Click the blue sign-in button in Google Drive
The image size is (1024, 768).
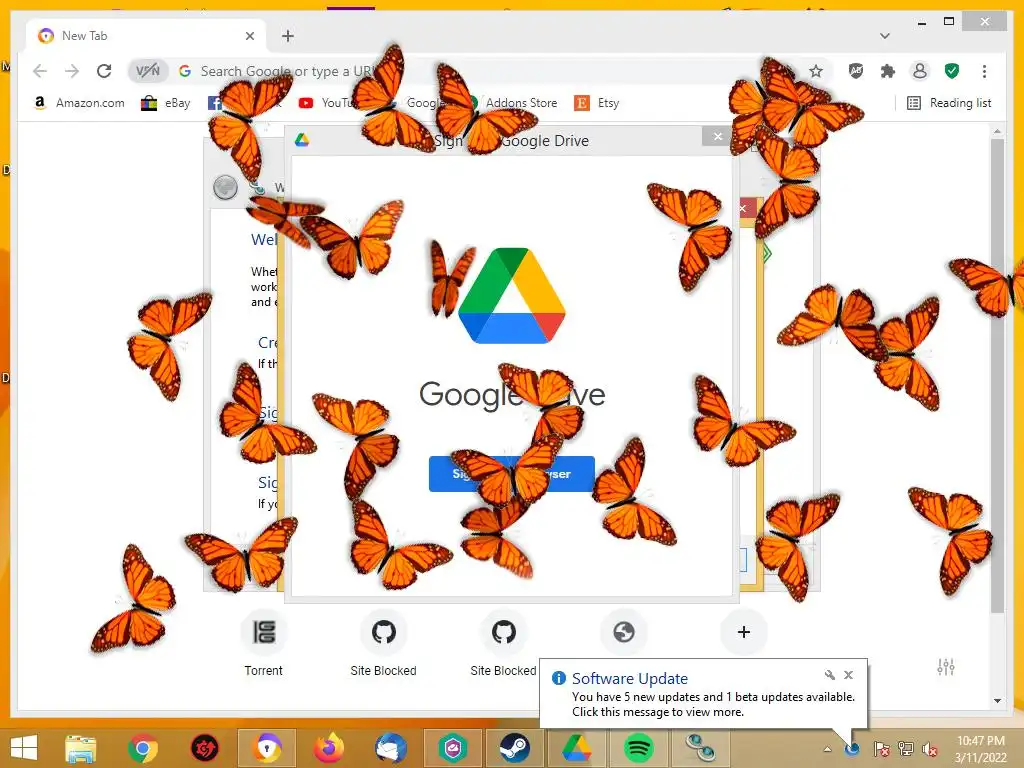click(511, 473)
